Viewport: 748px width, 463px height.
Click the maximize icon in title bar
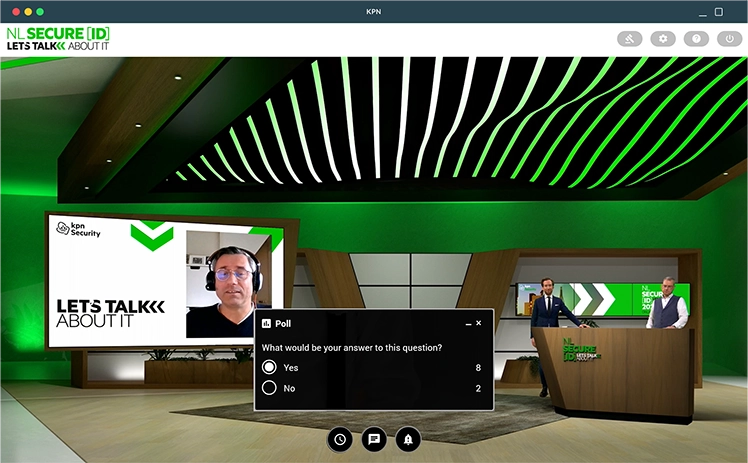(718, 11)
